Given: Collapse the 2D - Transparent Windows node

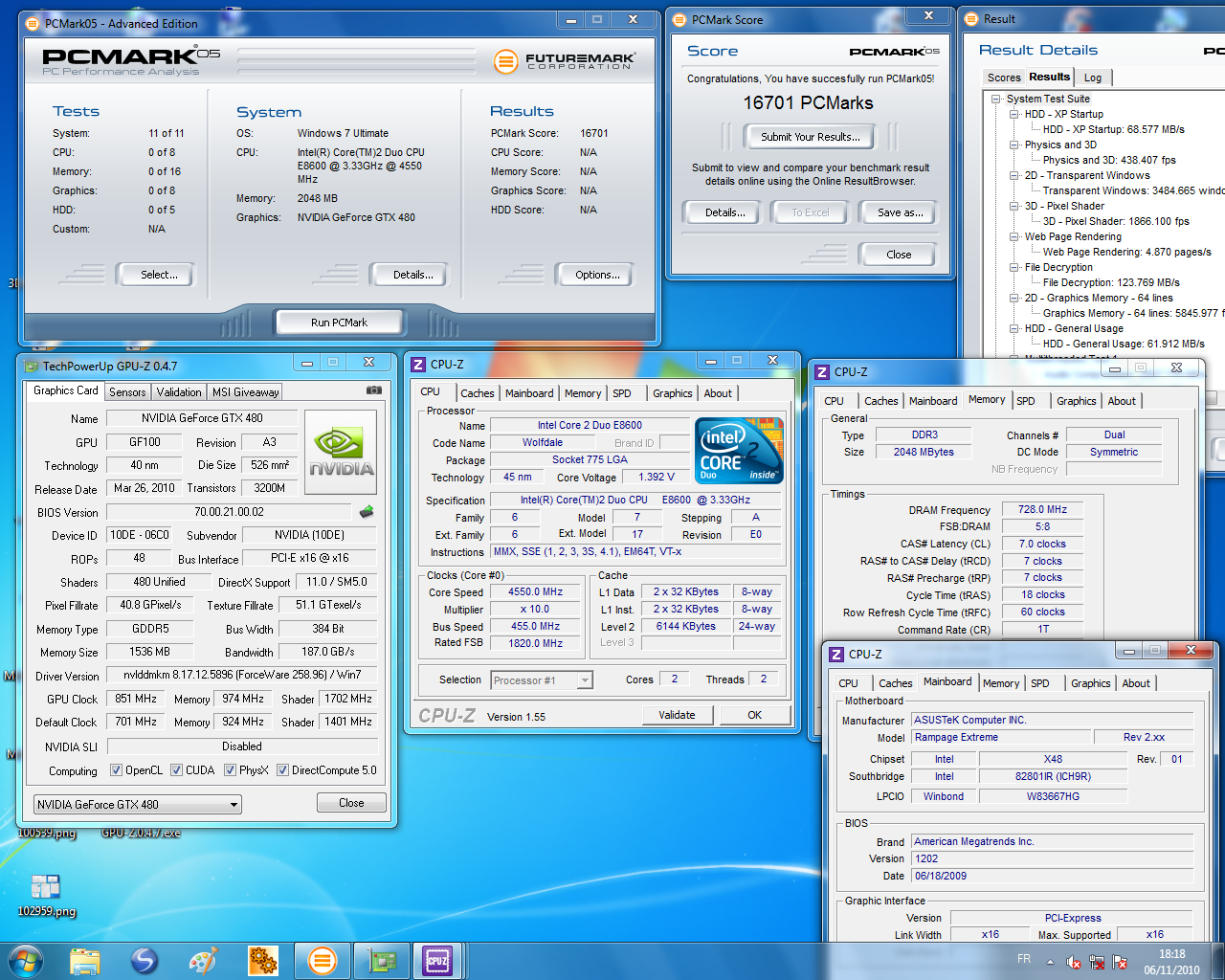Looking at the screenshot, I should pyautogui.click(x=1014, y=175).
